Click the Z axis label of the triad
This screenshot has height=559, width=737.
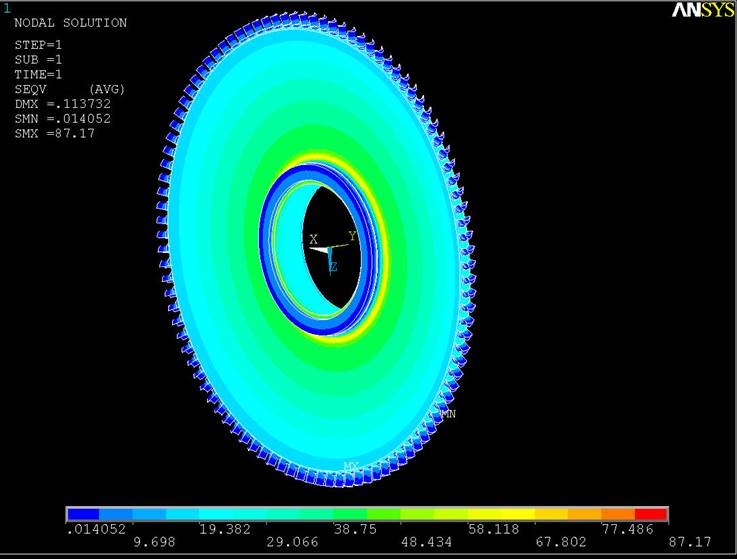333,267
